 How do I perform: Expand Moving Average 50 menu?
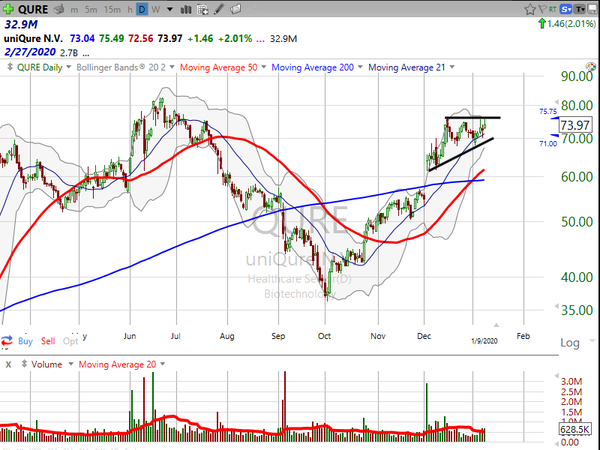tap(264, 67)
